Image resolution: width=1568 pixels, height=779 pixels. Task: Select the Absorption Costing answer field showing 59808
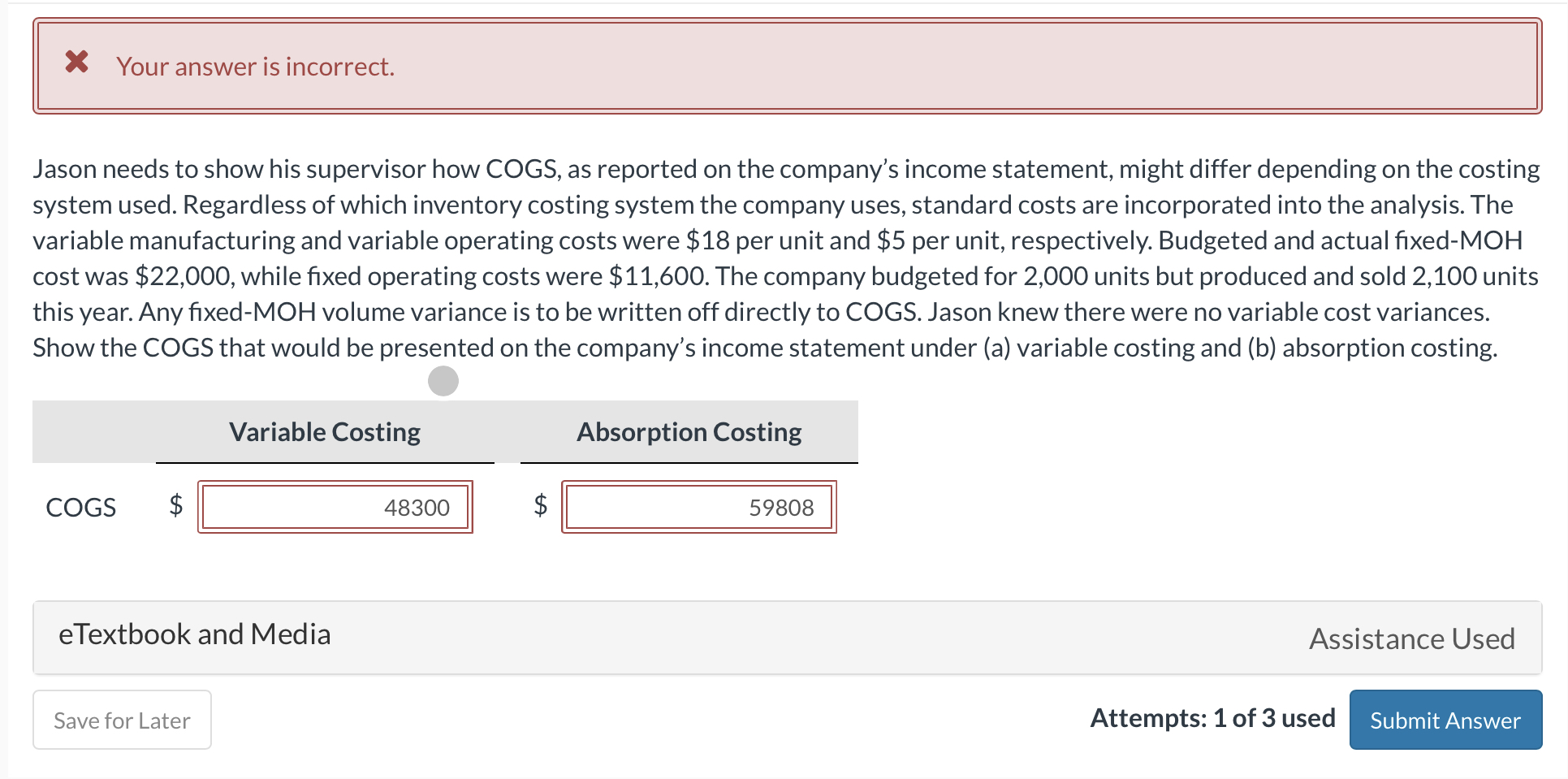pyautogui.click(x=699, y=506)
